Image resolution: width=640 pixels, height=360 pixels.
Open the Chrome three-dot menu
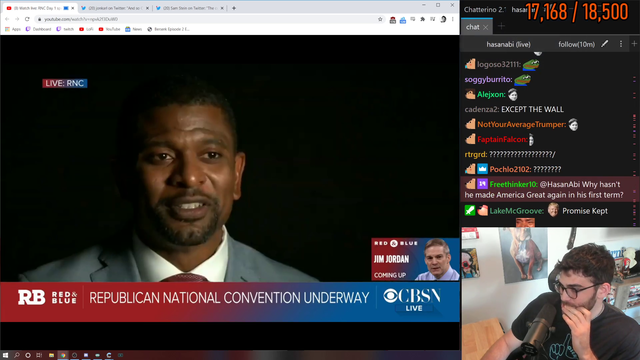coord(453,19)
